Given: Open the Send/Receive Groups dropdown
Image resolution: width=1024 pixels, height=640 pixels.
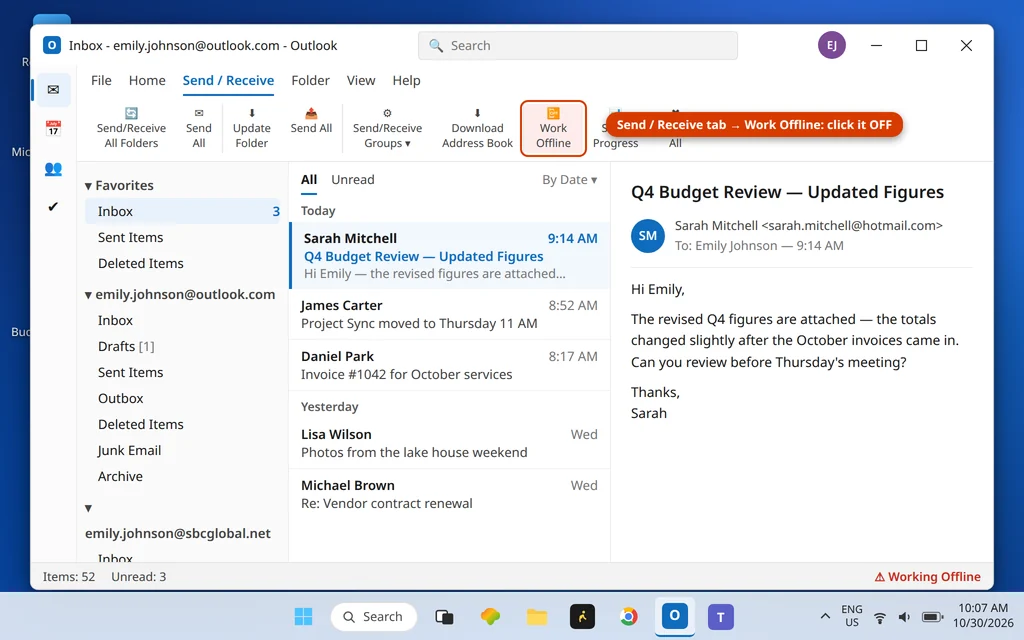Looking at the screenshot, I should pos(387,128).
